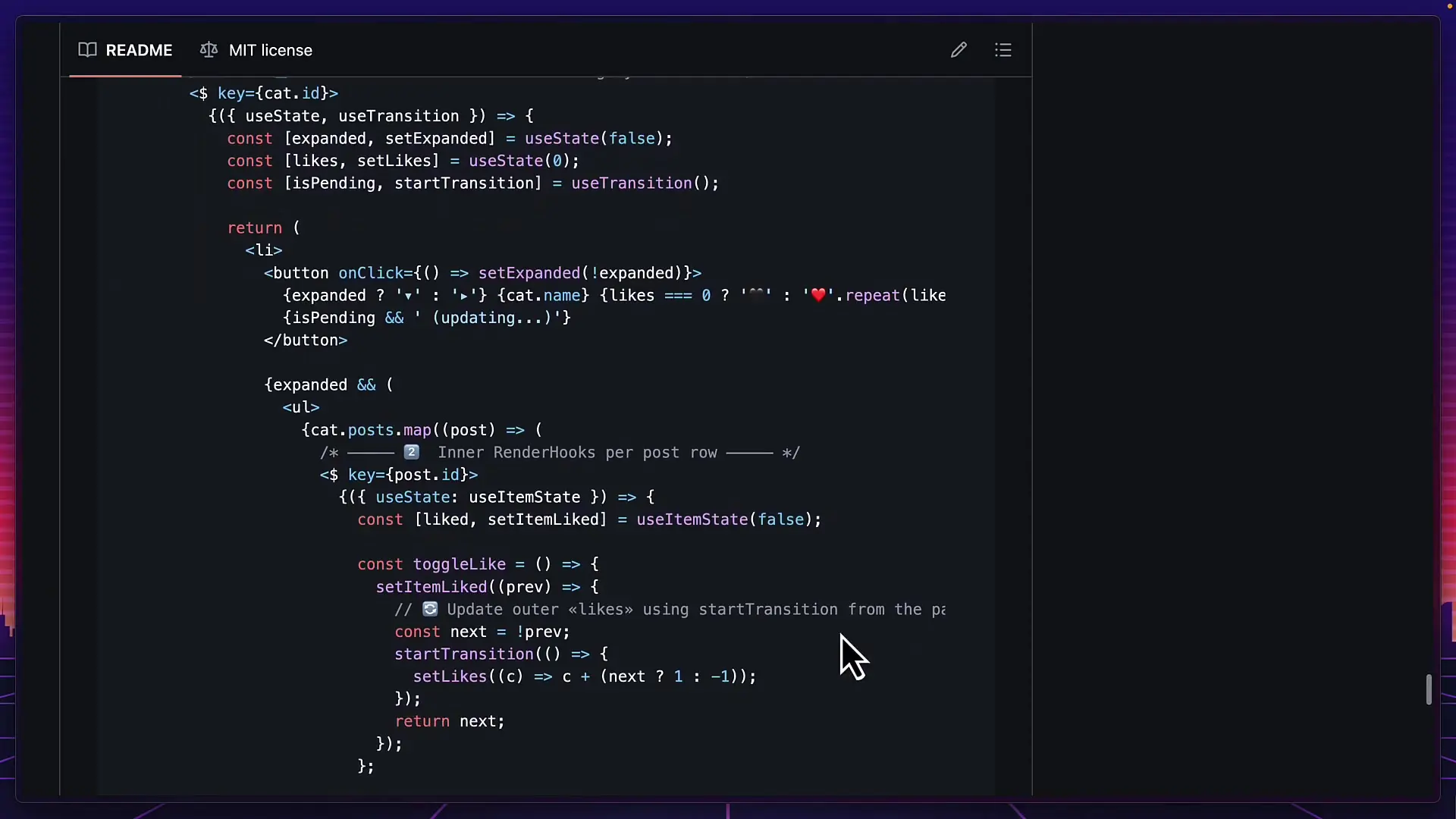Switch to the MIT license tab
The image size is (1456, 819).
tap(256, 50)
